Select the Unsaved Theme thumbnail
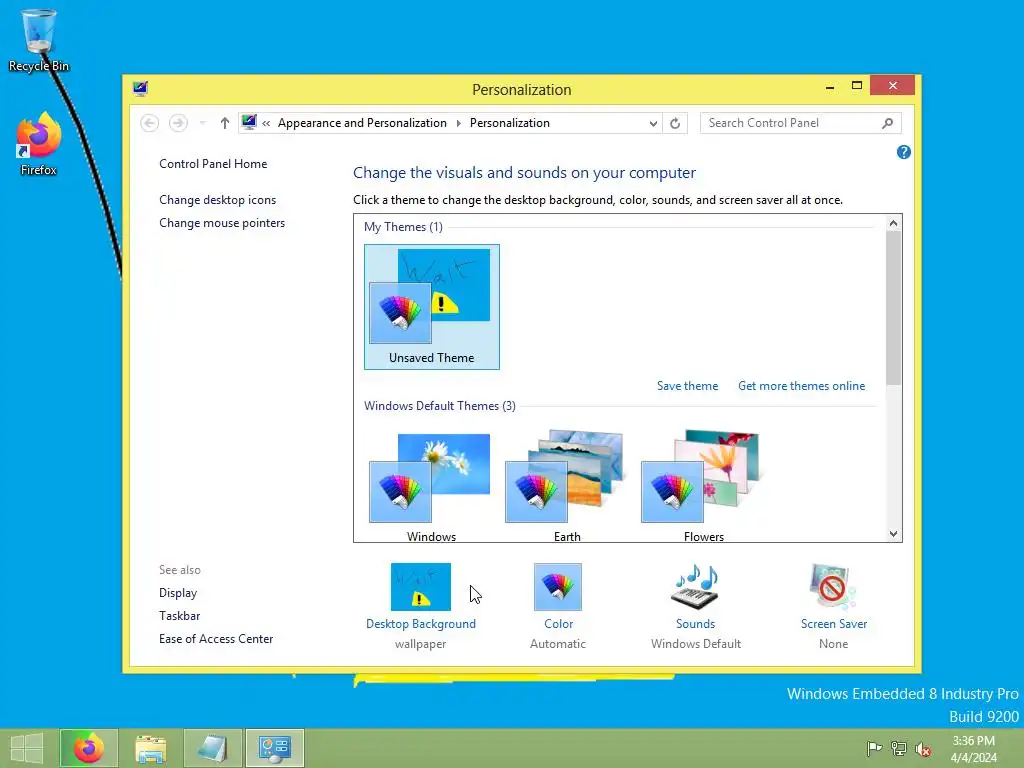Viewport: 1024px width, 768px height. (432, 307)
